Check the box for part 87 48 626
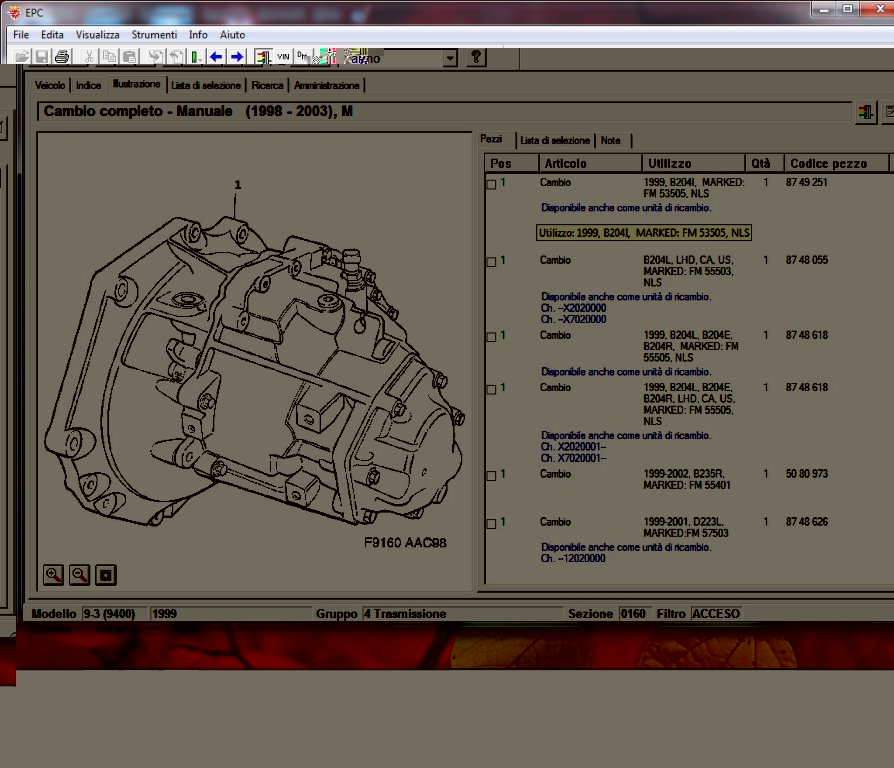Viewport: 894px width, 768px height. [x=491, y=523]
